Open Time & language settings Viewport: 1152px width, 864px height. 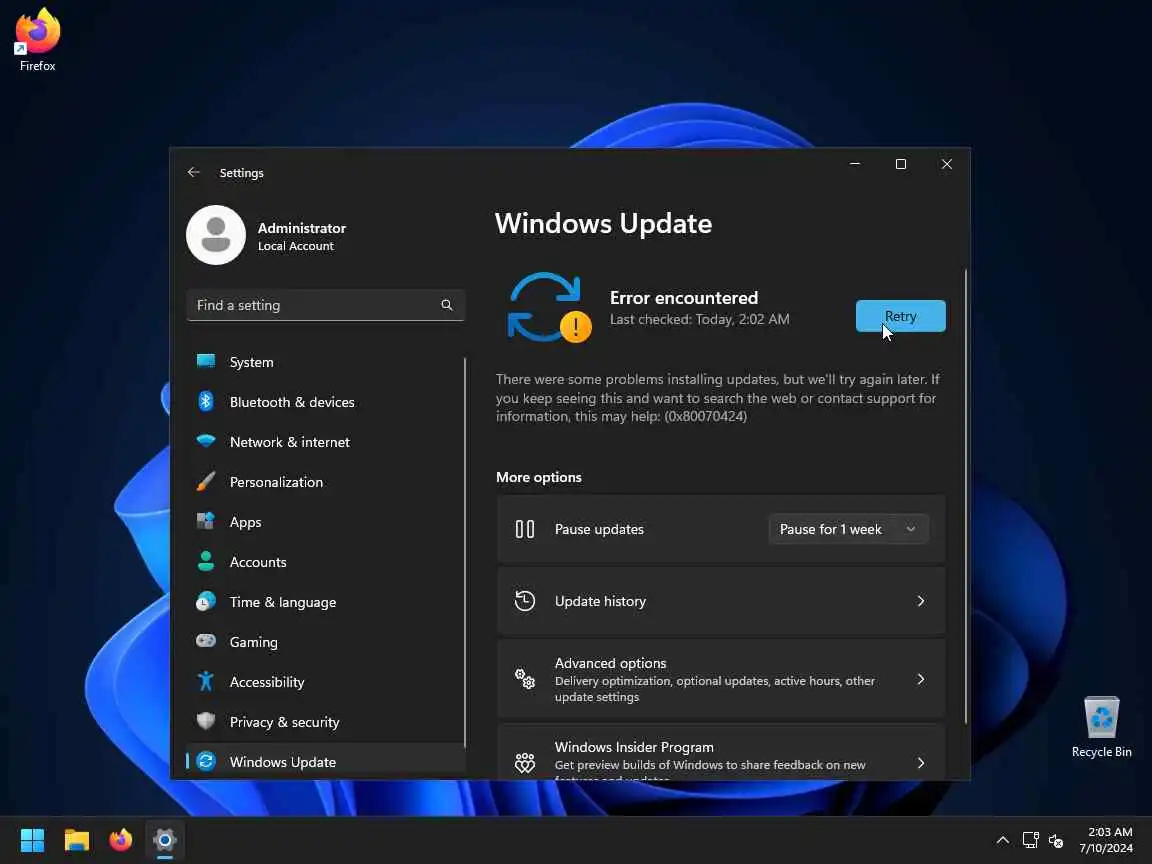coord(325,602)
